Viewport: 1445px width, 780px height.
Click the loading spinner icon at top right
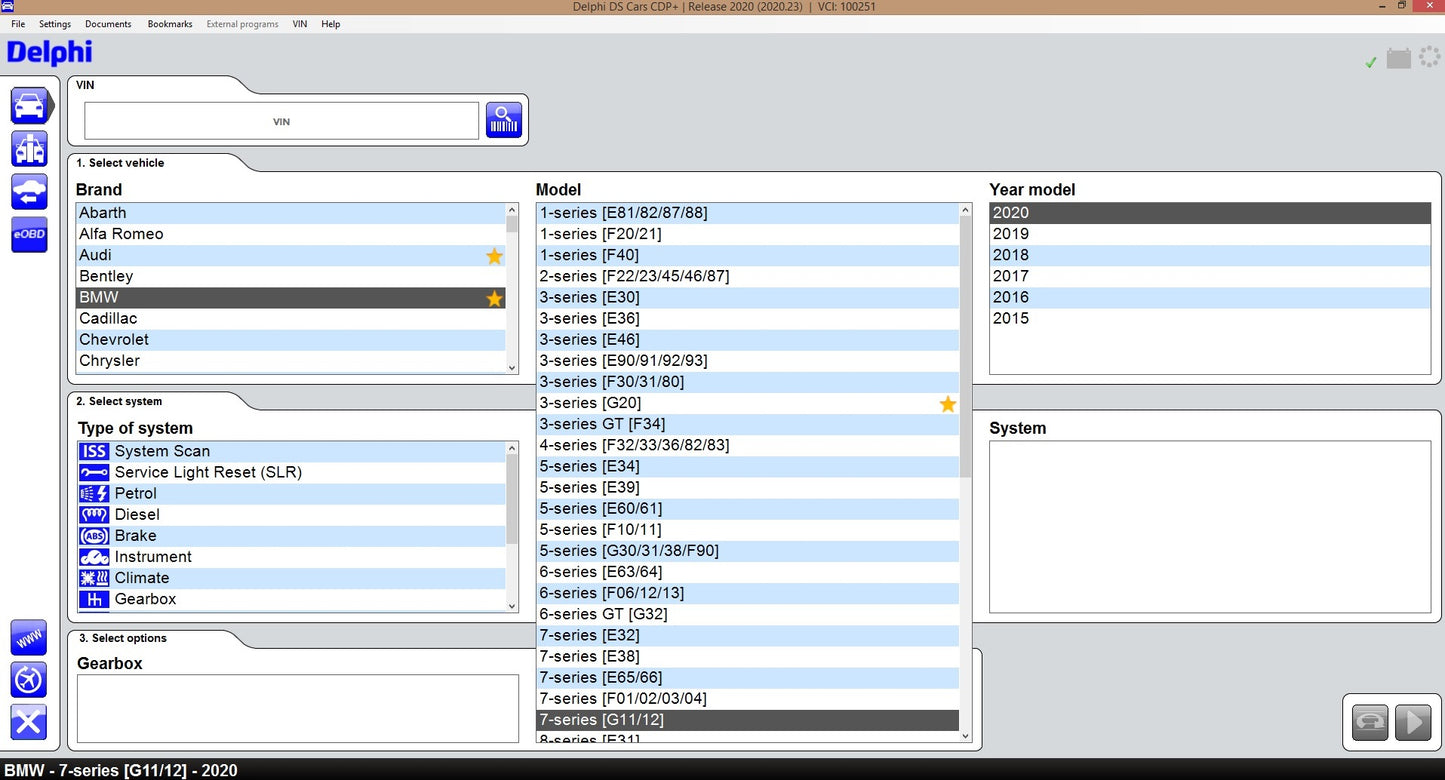pos(1430,58)
